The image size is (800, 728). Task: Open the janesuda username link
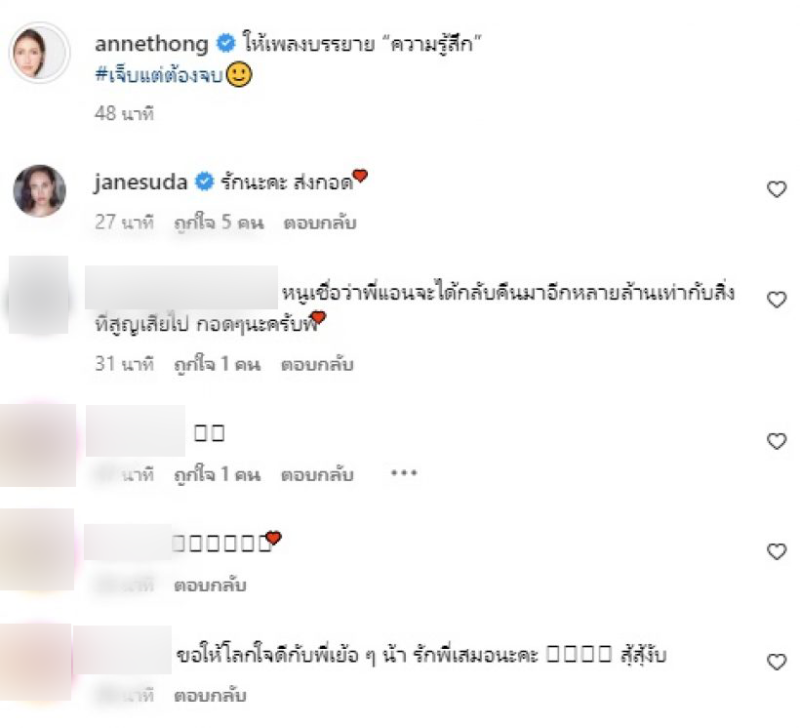pos(141,182)
